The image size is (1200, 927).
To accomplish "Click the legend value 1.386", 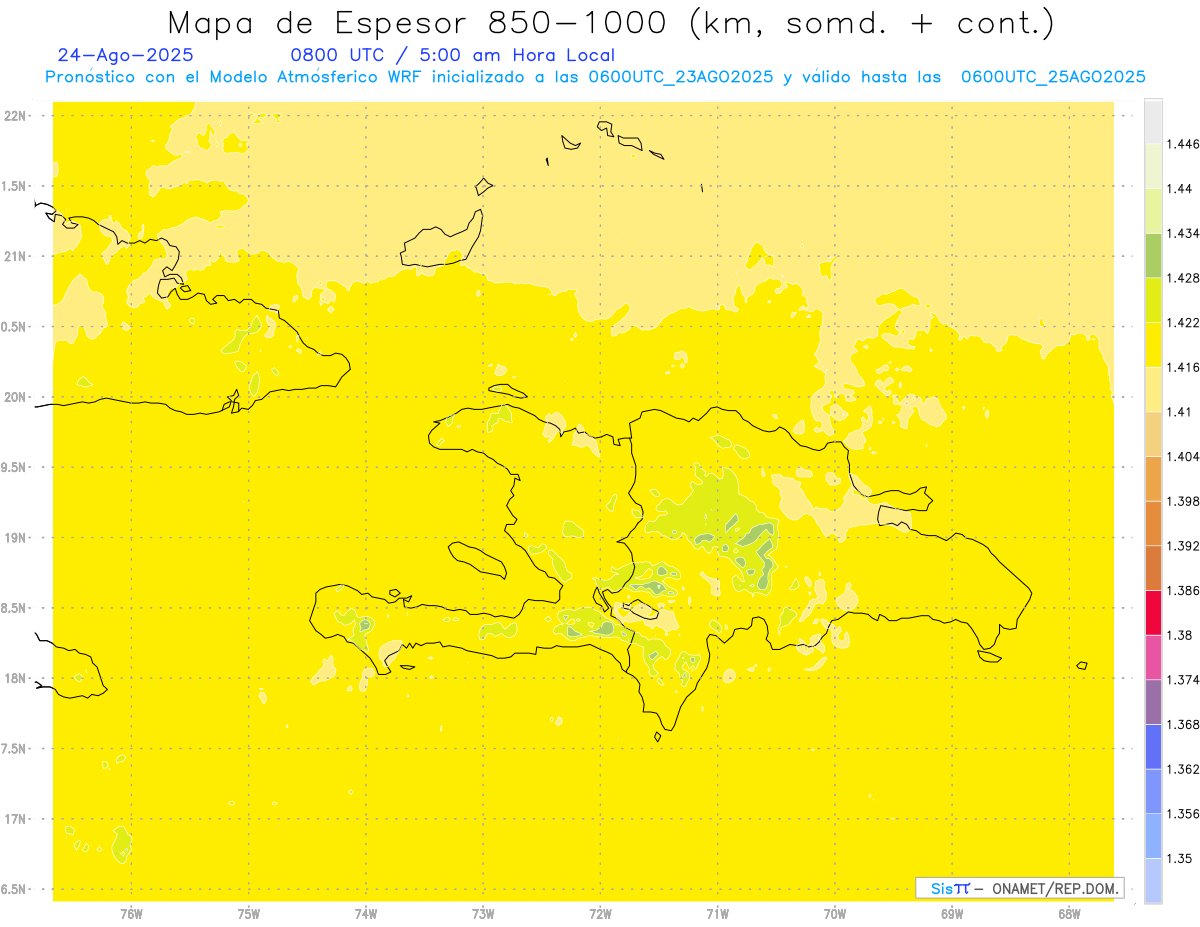I will (1183, 591).
